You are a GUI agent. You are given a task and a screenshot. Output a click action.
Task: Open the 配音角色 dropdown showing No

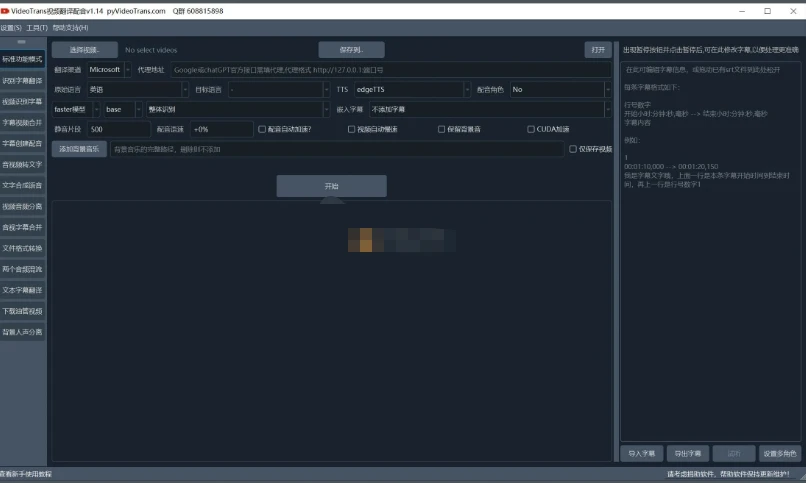[x=559, y=89]
